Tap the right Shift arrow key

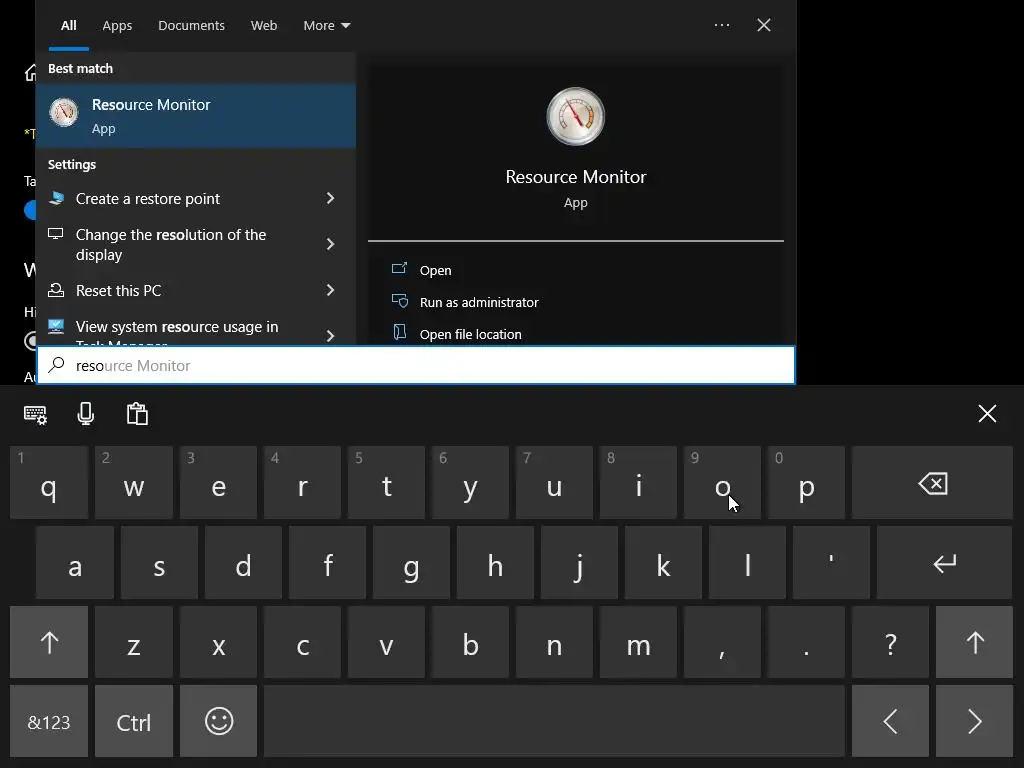(x=974, y=642)
